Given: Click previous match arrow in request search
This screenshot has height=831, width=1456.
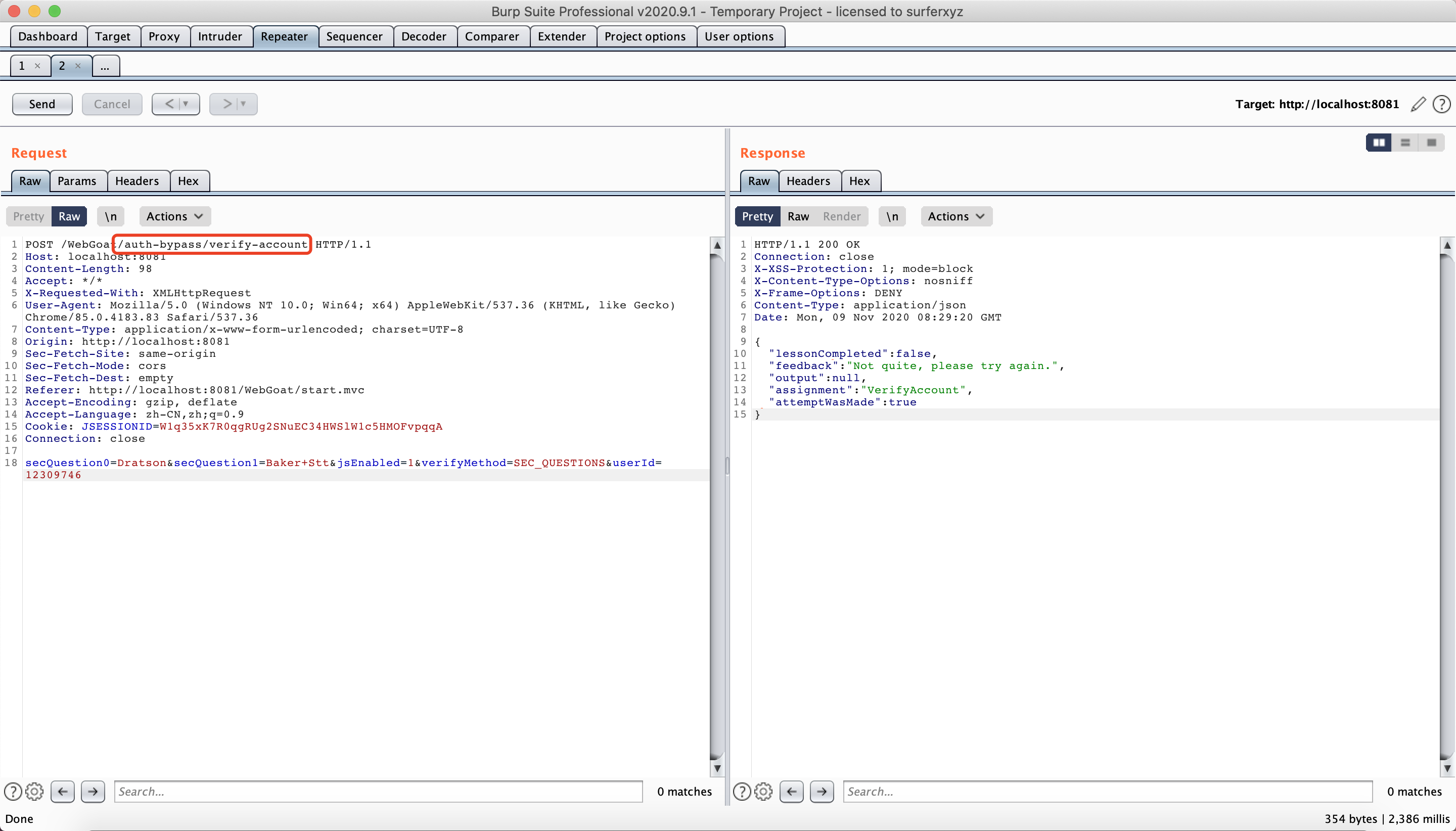Looking at the screenshot, I should 63,791.
